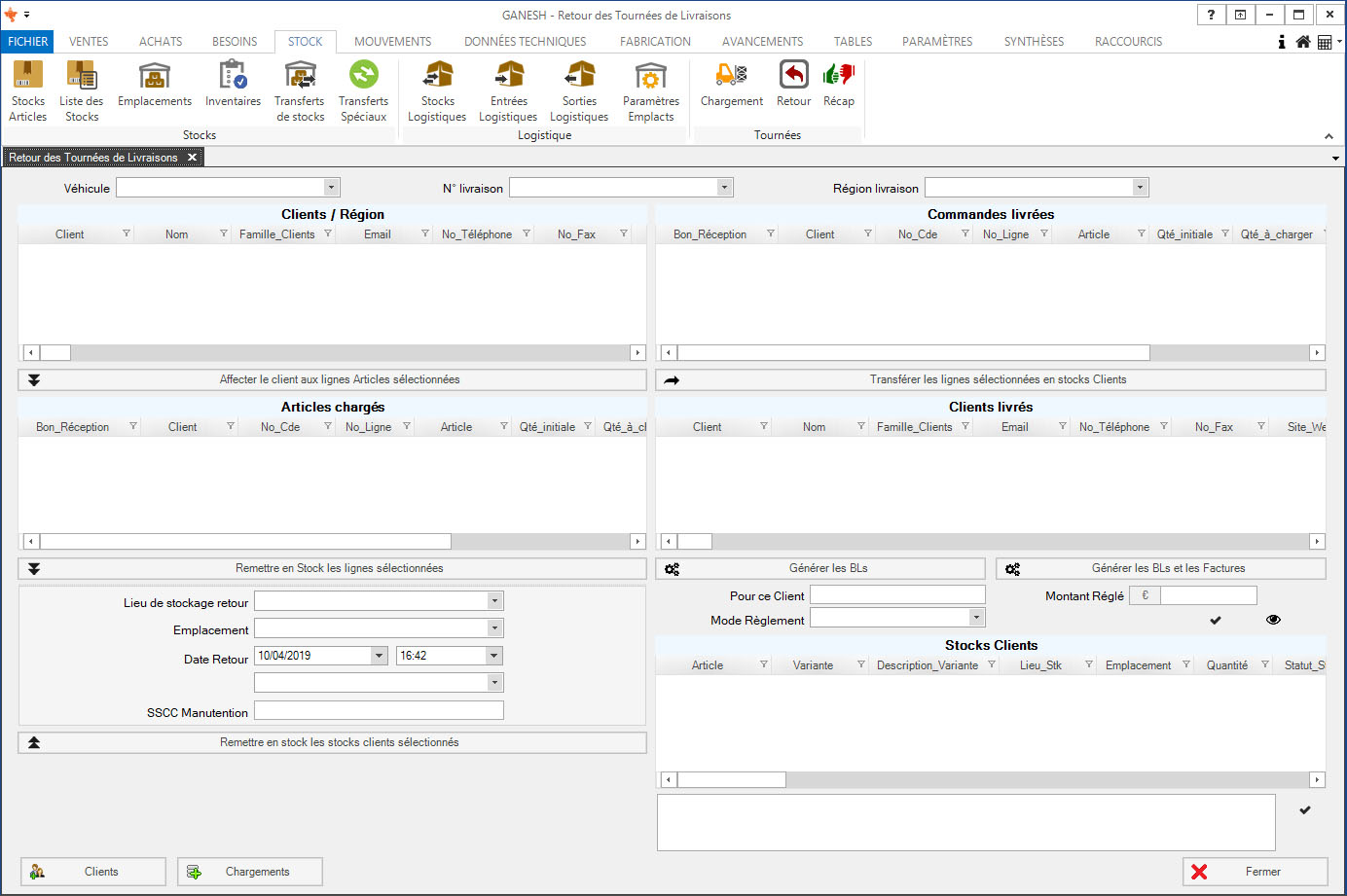Open the Région livraison combo box
Viewport: 1347px width, 896px height.
coord(1140,188)
